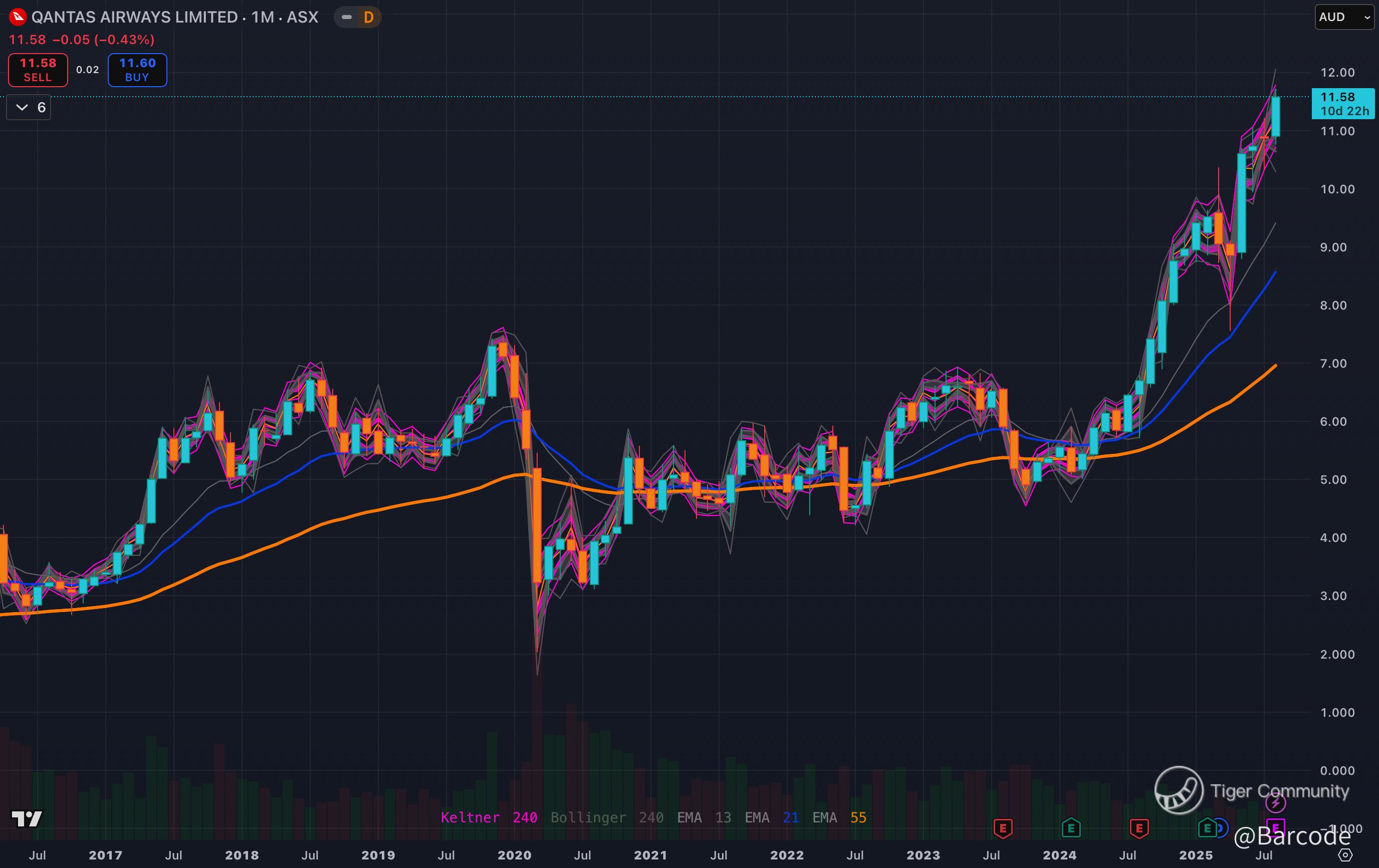
Task: Click the QANTAS AIRWAYS LIMITED symbol title
Action: pos(135,17)
